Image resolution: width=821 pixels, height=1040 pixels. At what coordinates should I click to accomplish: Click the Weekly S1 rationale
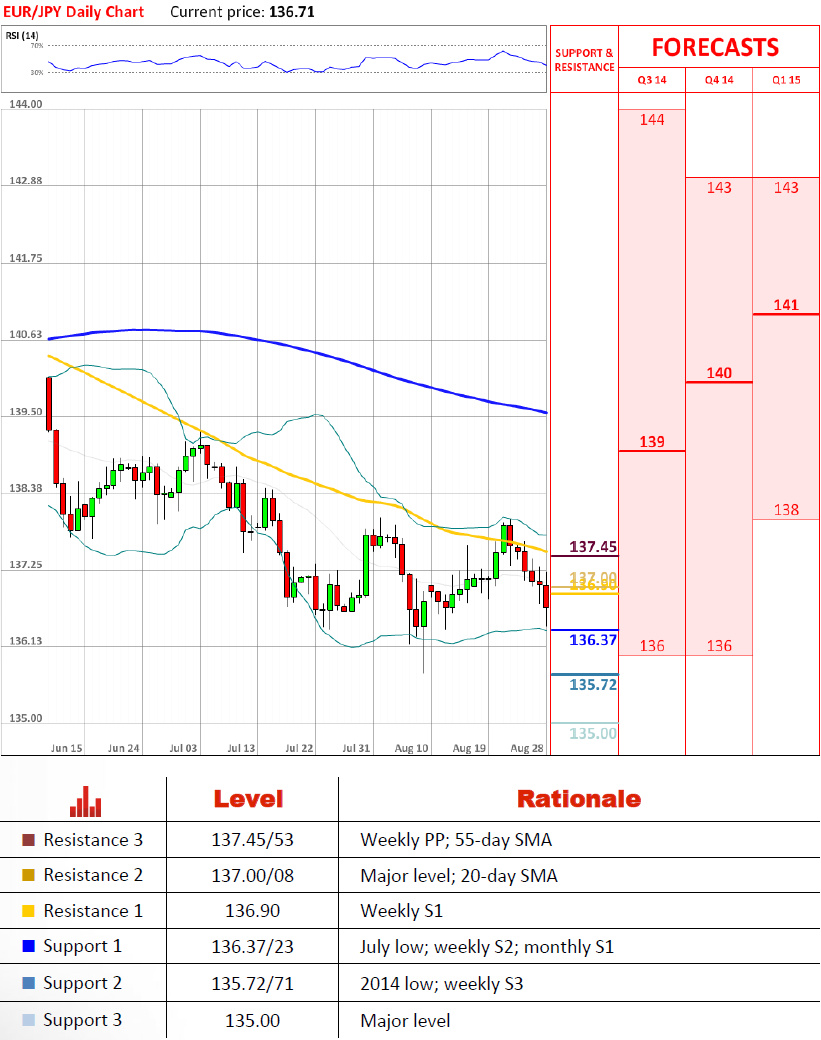point(401,911)
